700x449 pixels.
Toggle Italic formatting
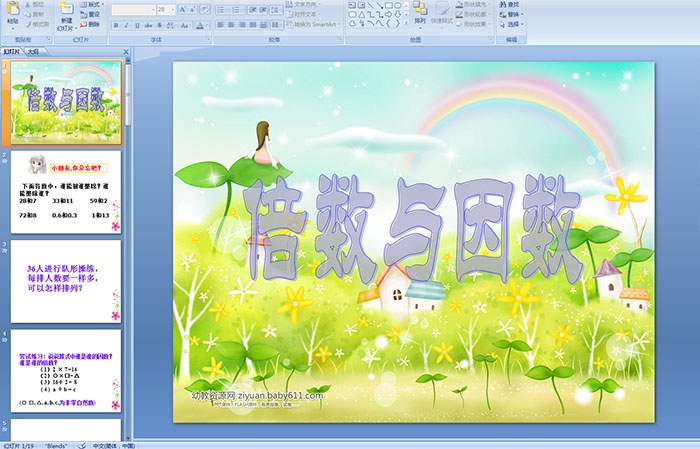pyautogui.click(x=126, y=25)
